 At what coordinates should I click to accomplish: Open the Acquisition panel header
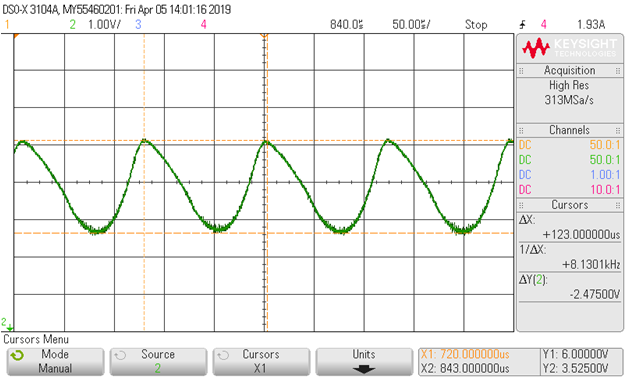570,70
